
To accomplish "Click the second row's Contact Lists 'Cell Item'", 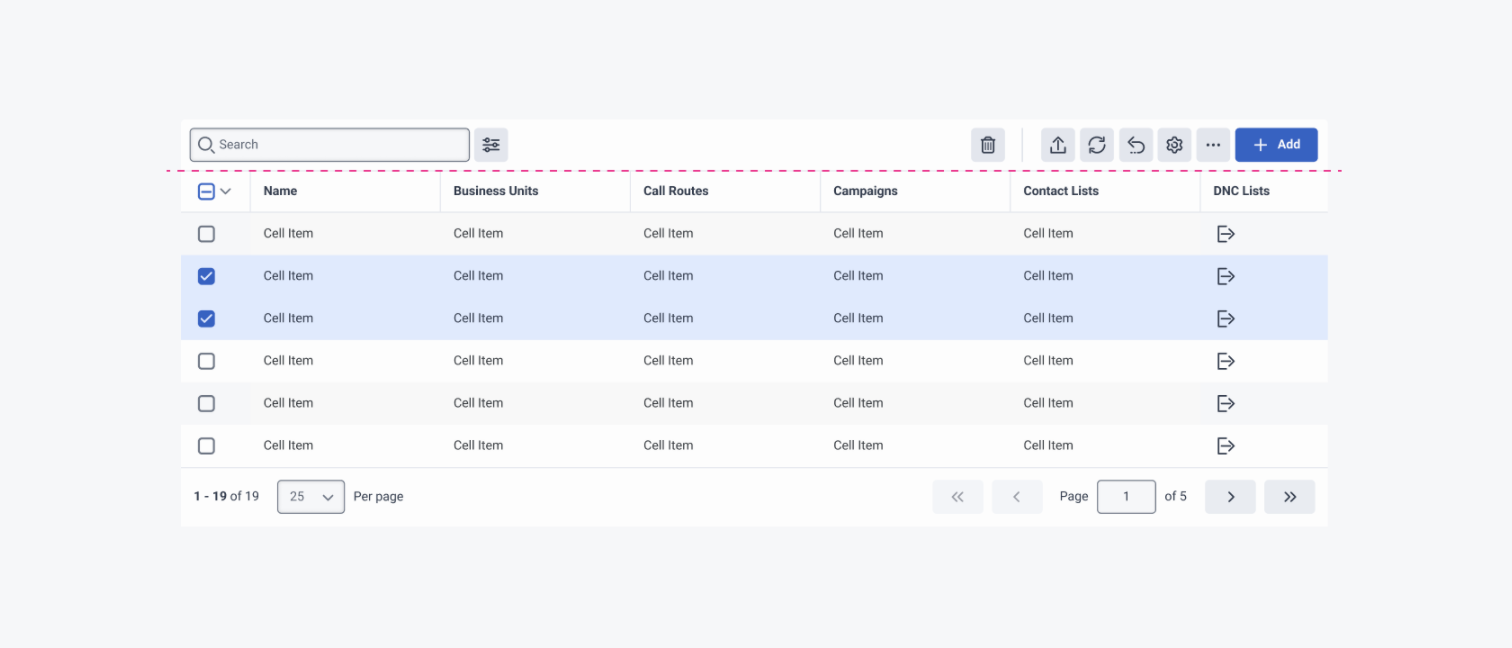I will [x=1048, y=276].
